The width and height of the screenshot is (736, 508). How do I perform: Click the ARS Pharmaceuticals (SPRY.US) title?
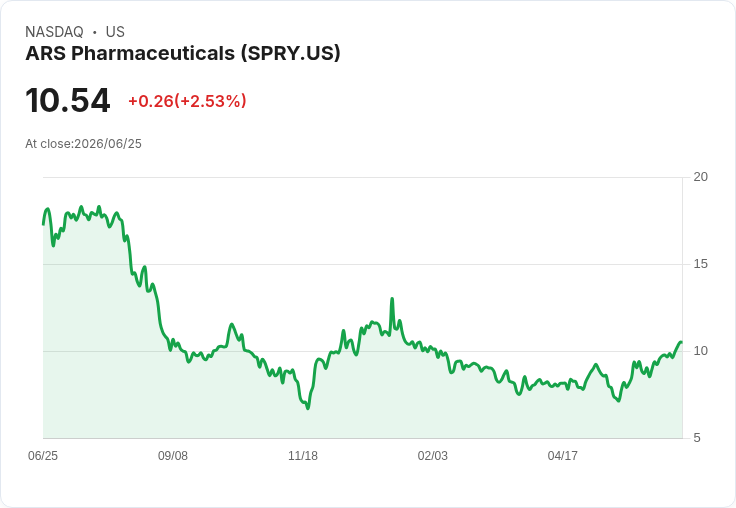tap(183, 54)
